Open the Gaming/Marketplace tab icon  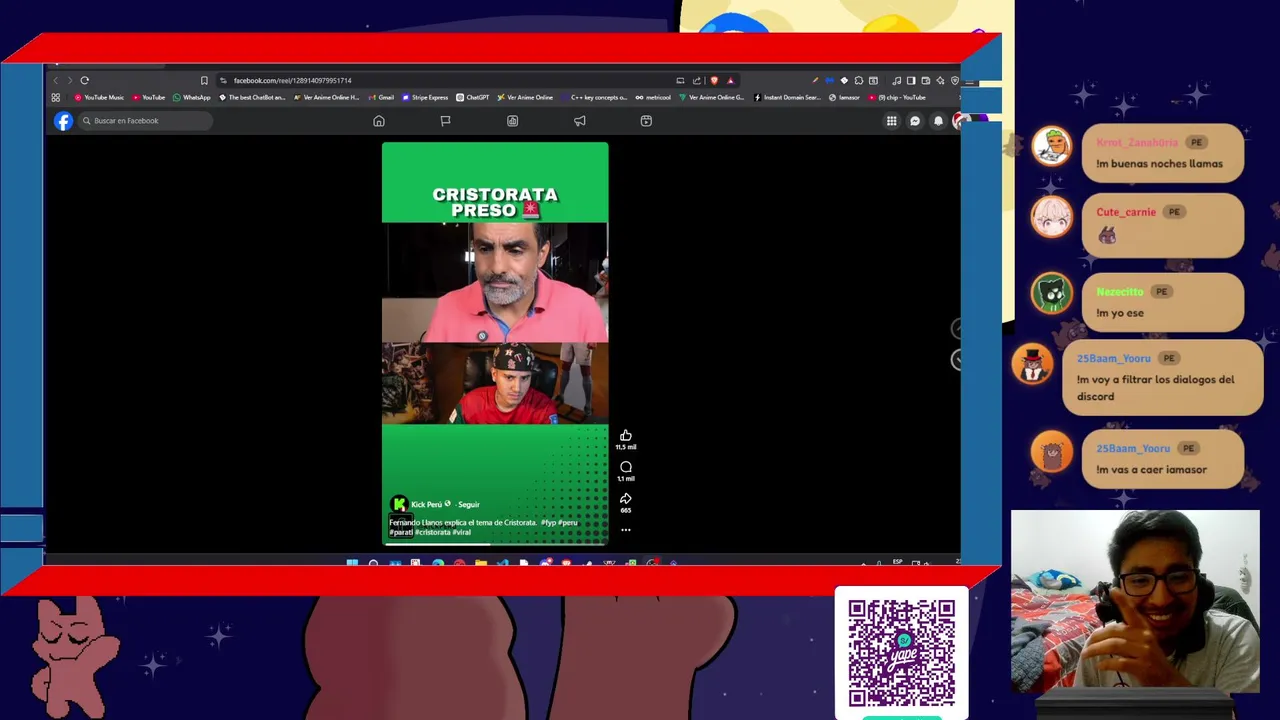(646, 121)
